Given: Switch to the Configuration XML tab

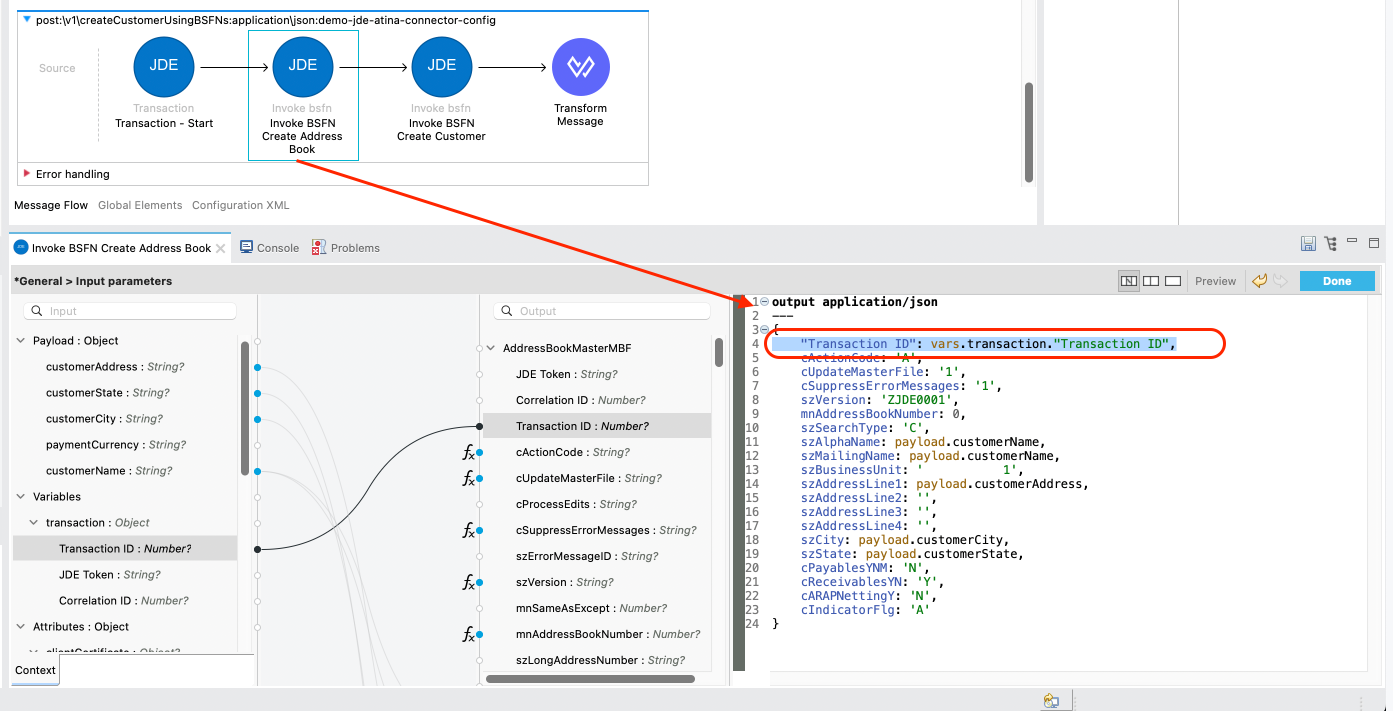Looking at the screenshot, I should pyautogui.click(x=240, y=205).
